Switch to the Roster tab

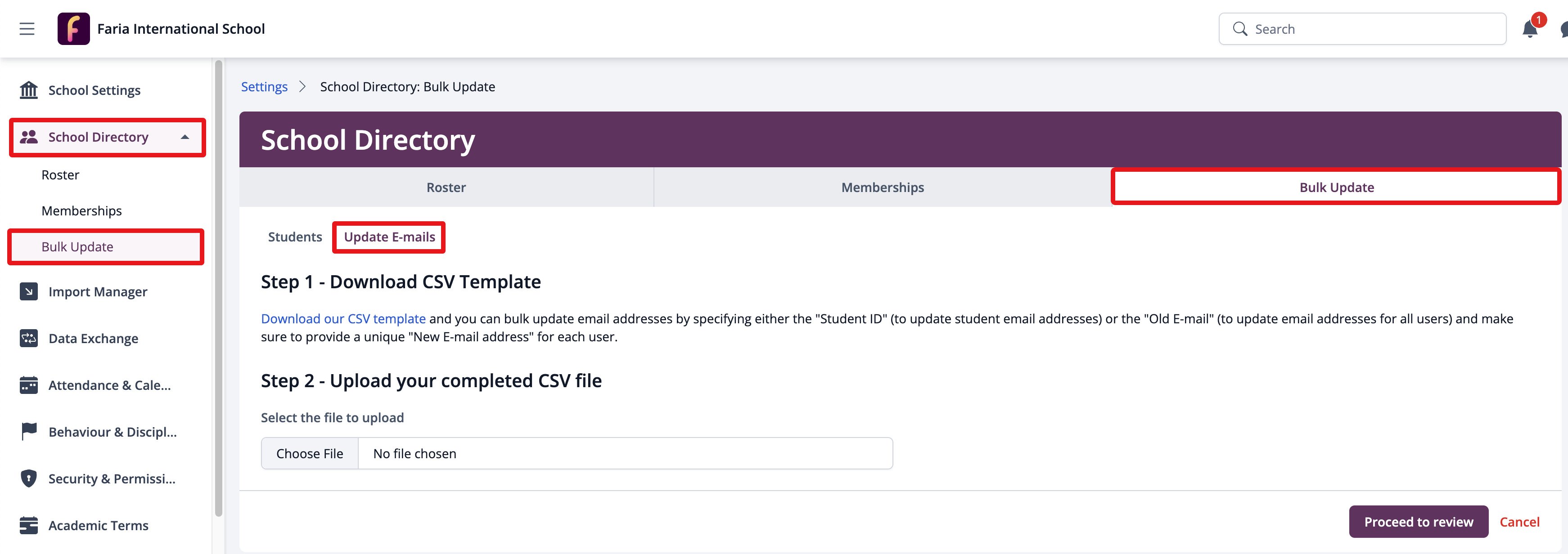pos(446,188)
